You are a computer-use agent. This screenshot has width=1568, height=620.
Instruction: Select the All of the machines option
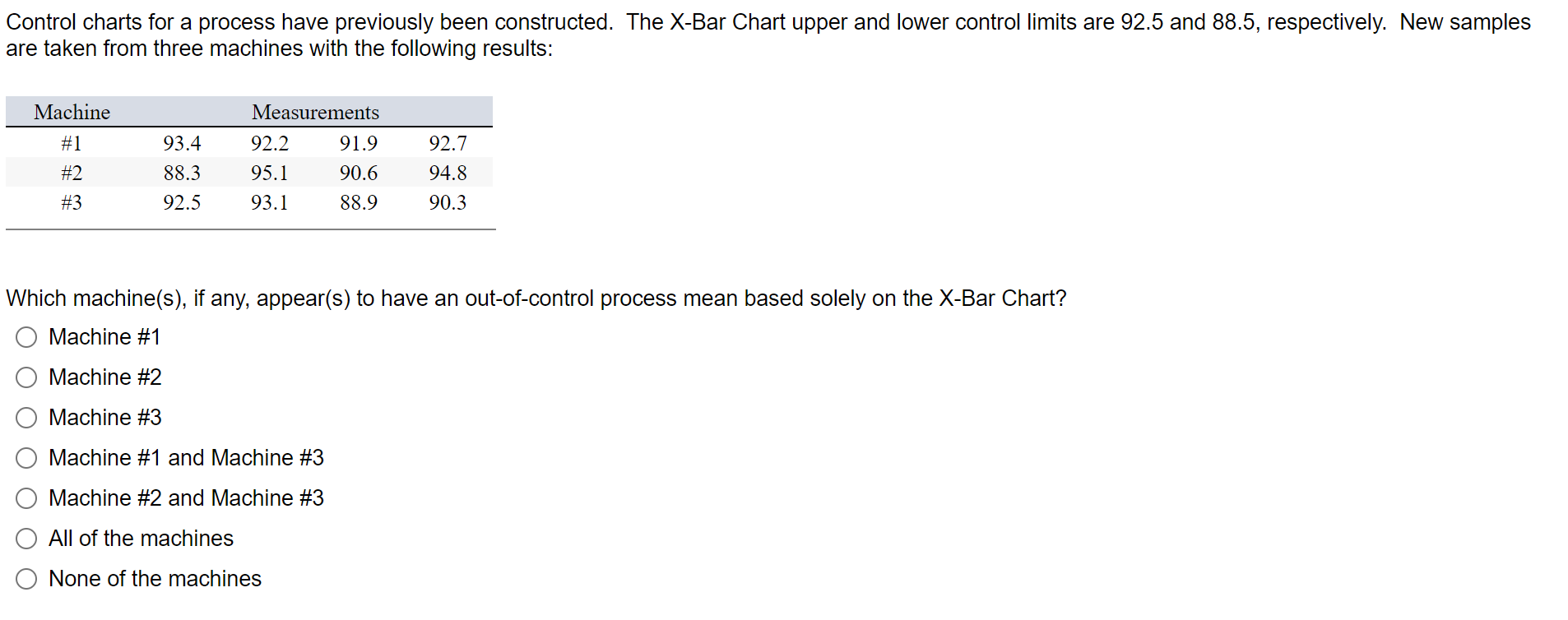tap(26, 539)
